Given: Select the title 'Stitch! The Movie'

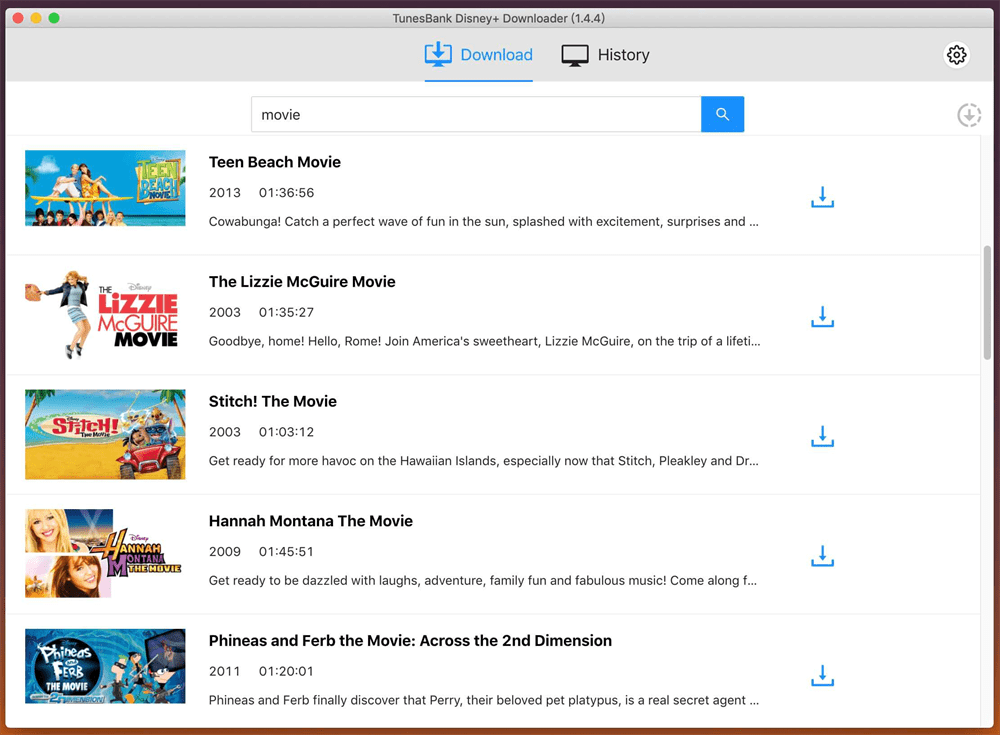Looking at the screenshot, I should click(x=273, y=401).
